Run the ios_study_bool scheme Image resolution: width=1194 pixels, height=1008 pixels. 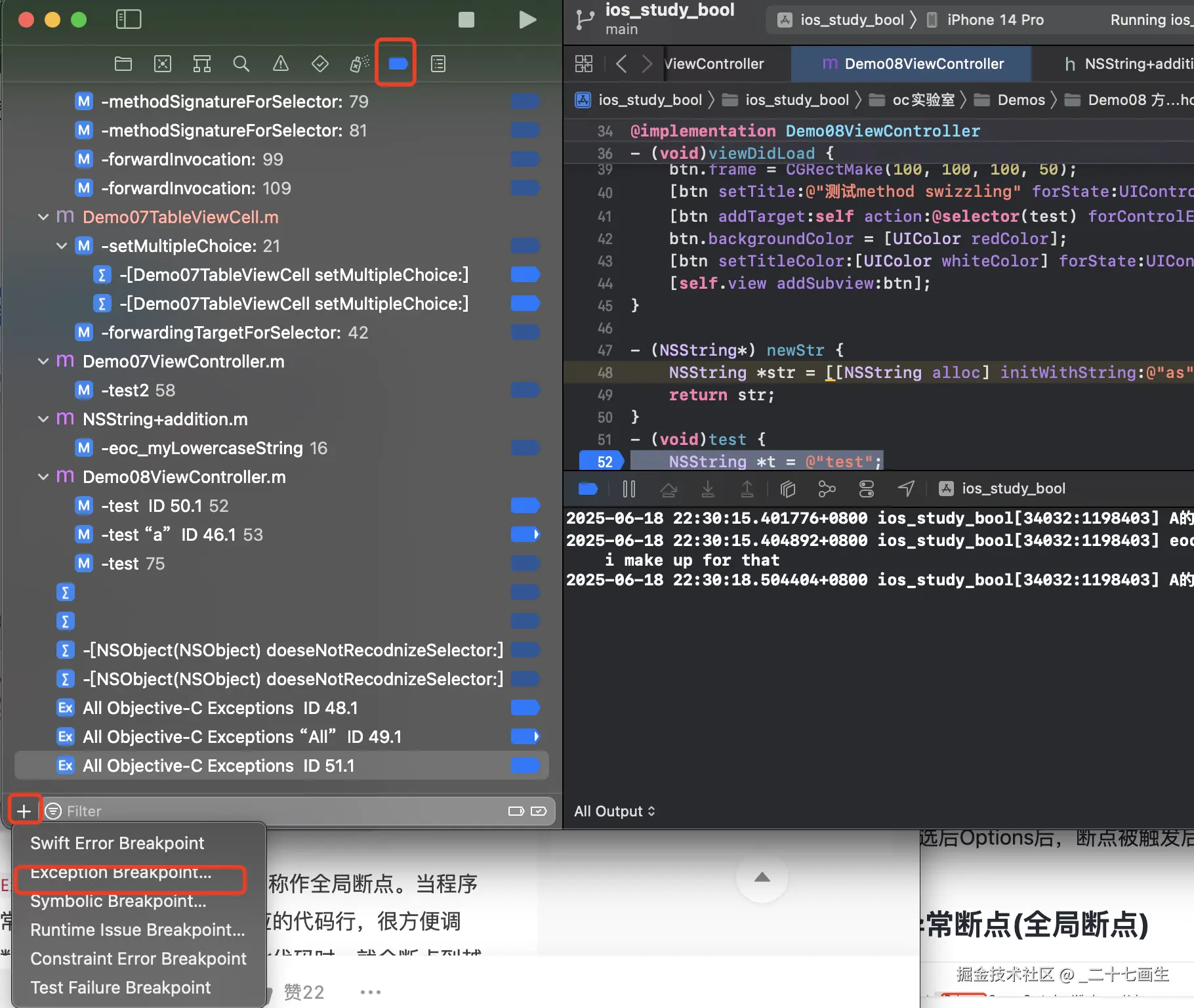click(527, 20)
